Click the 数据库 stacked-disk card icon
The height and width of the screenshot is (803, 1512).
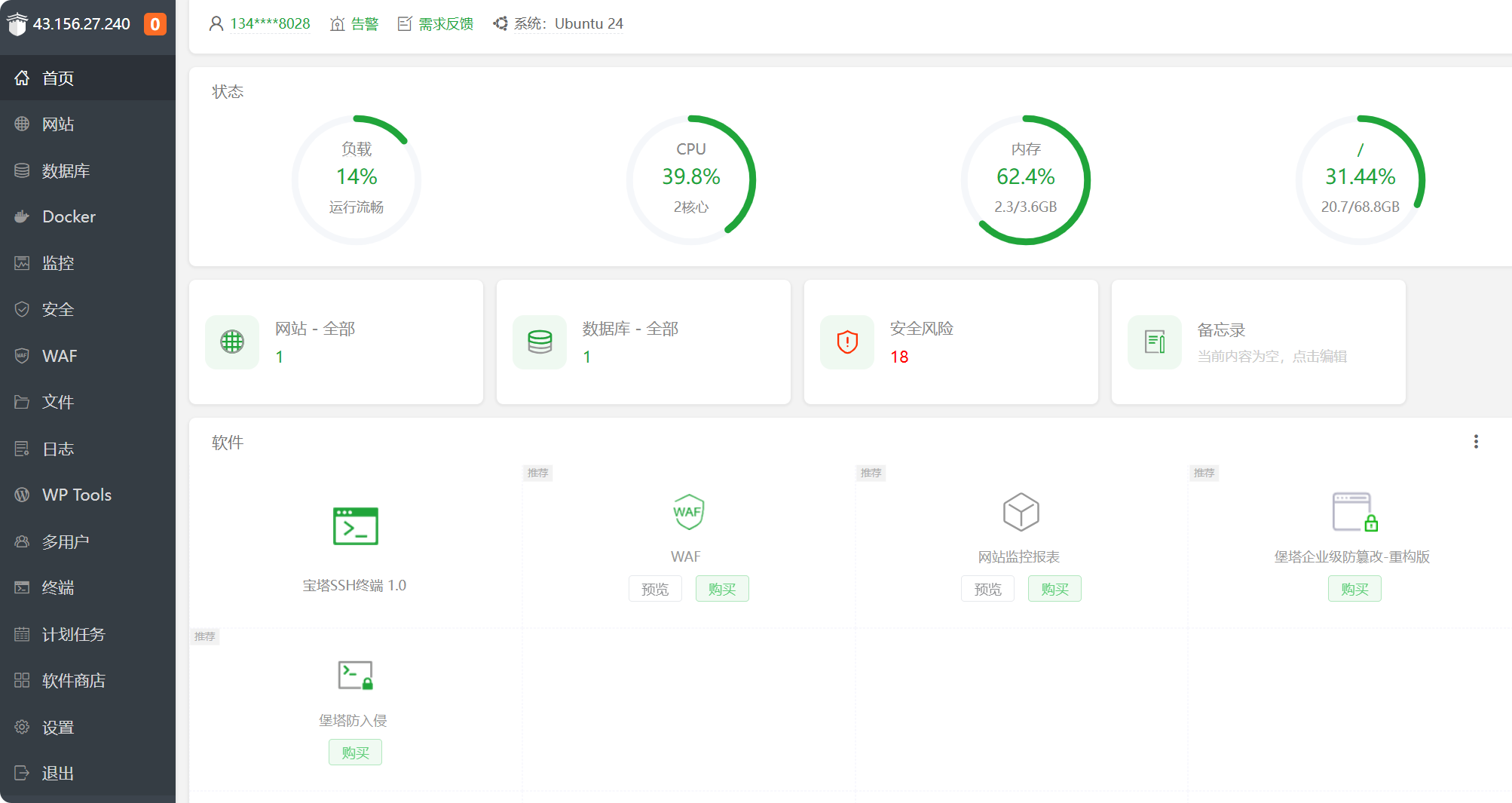(x=540, y=342)
